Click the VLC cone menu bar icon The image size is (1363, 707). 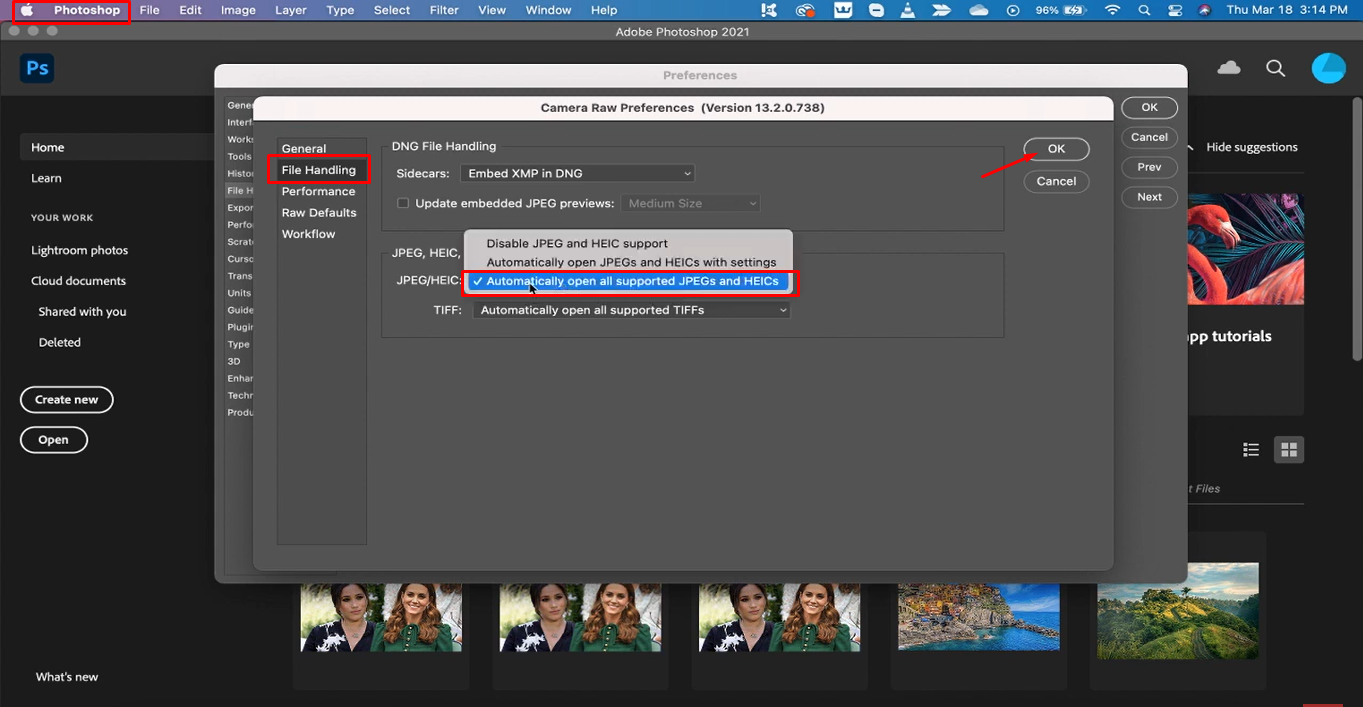coord(908,10)
